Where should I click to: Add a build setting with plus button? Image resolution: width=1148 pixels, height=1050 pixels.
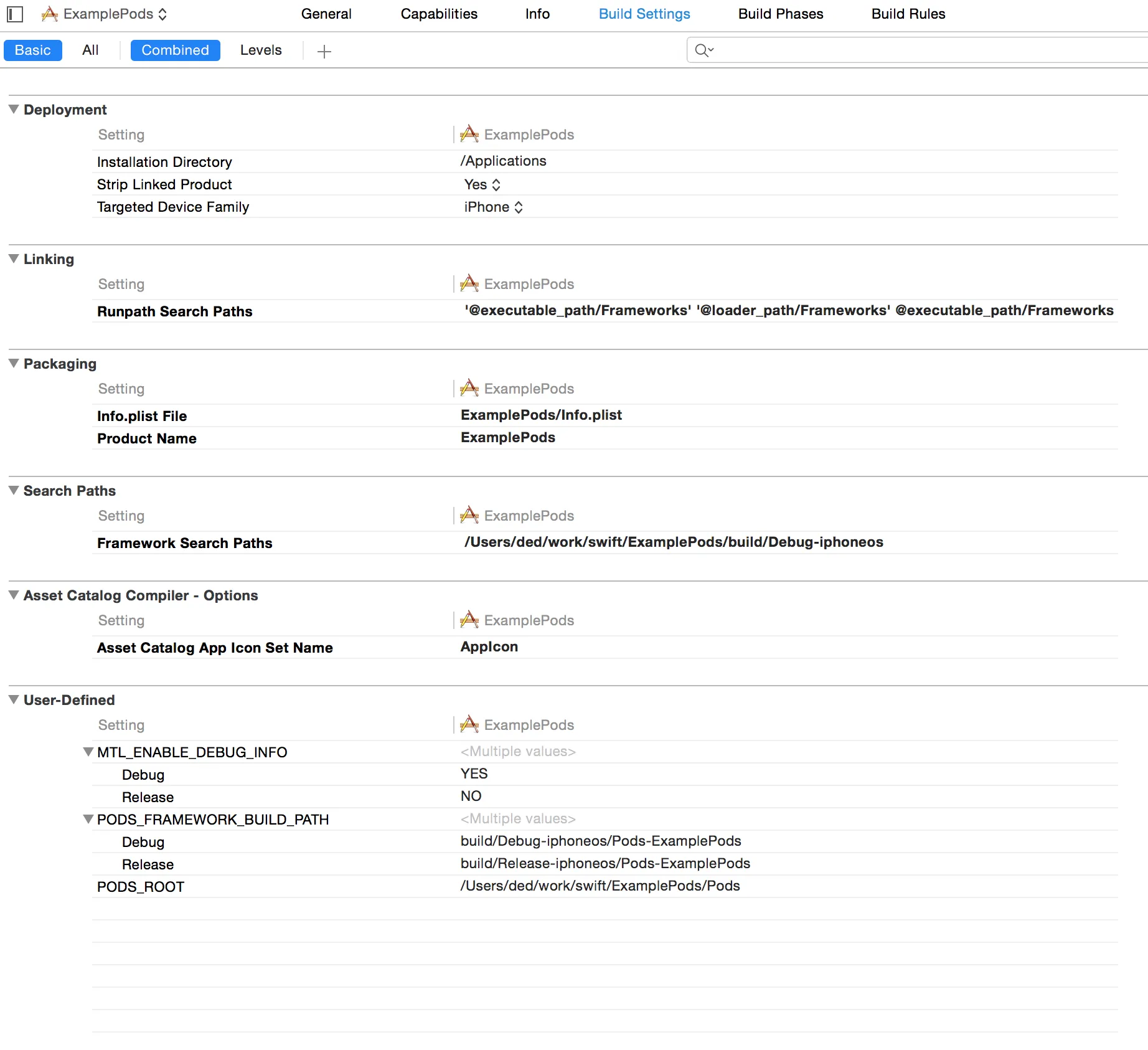coord(324,51)
